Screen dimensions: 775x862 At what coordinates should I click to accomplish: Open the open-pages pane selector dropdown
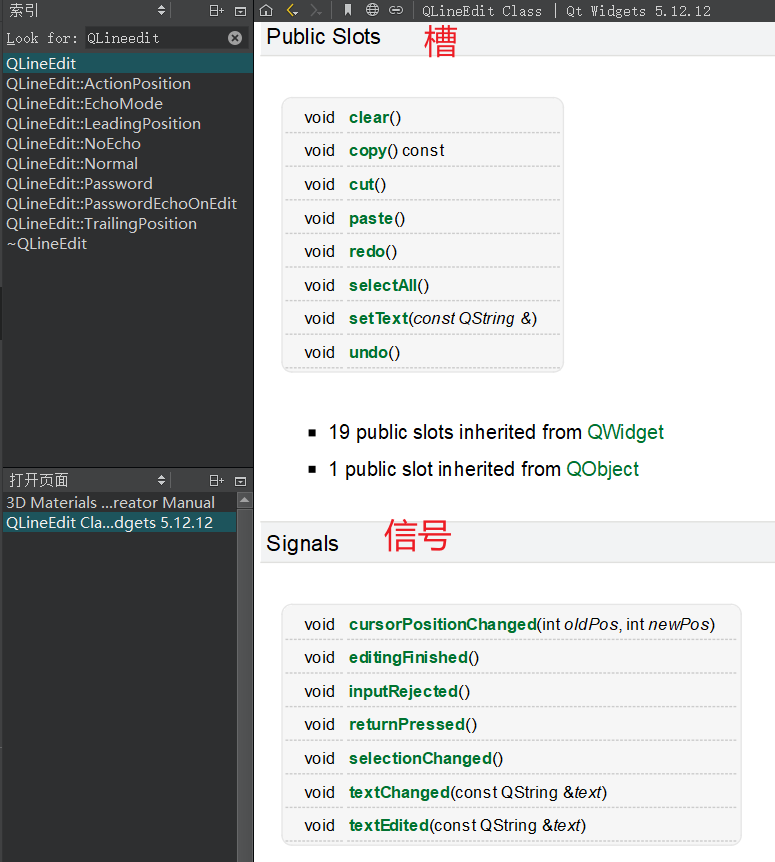coord(161,480)
